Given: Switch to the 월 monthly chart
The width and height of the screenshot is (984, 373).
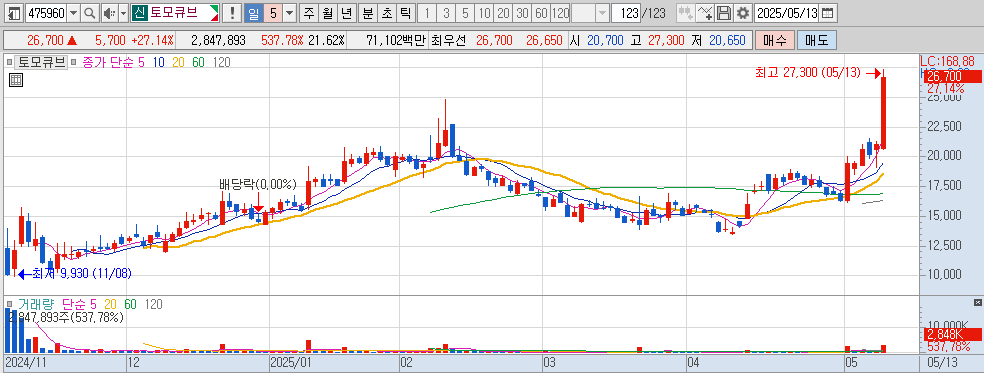Looking at the screenshot, I should (328, 13).
